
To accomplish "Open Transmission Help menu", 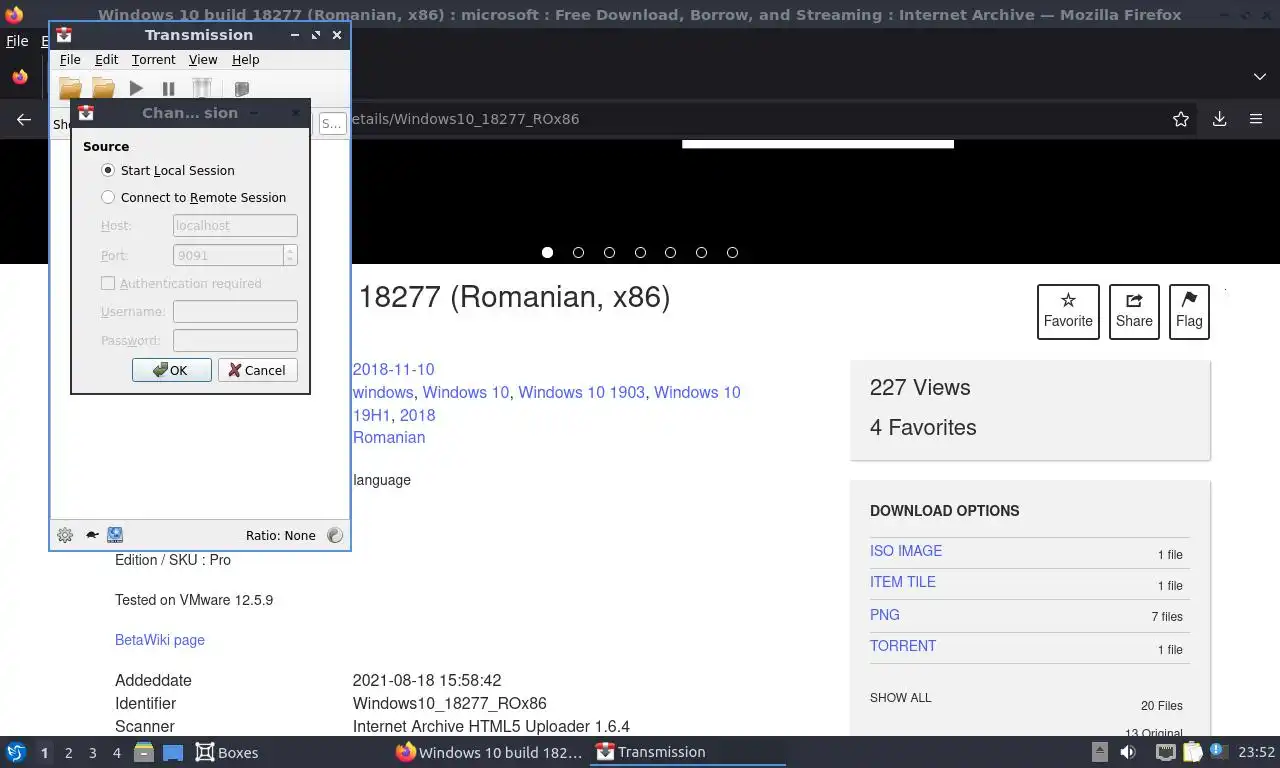I will coord(245,60).
